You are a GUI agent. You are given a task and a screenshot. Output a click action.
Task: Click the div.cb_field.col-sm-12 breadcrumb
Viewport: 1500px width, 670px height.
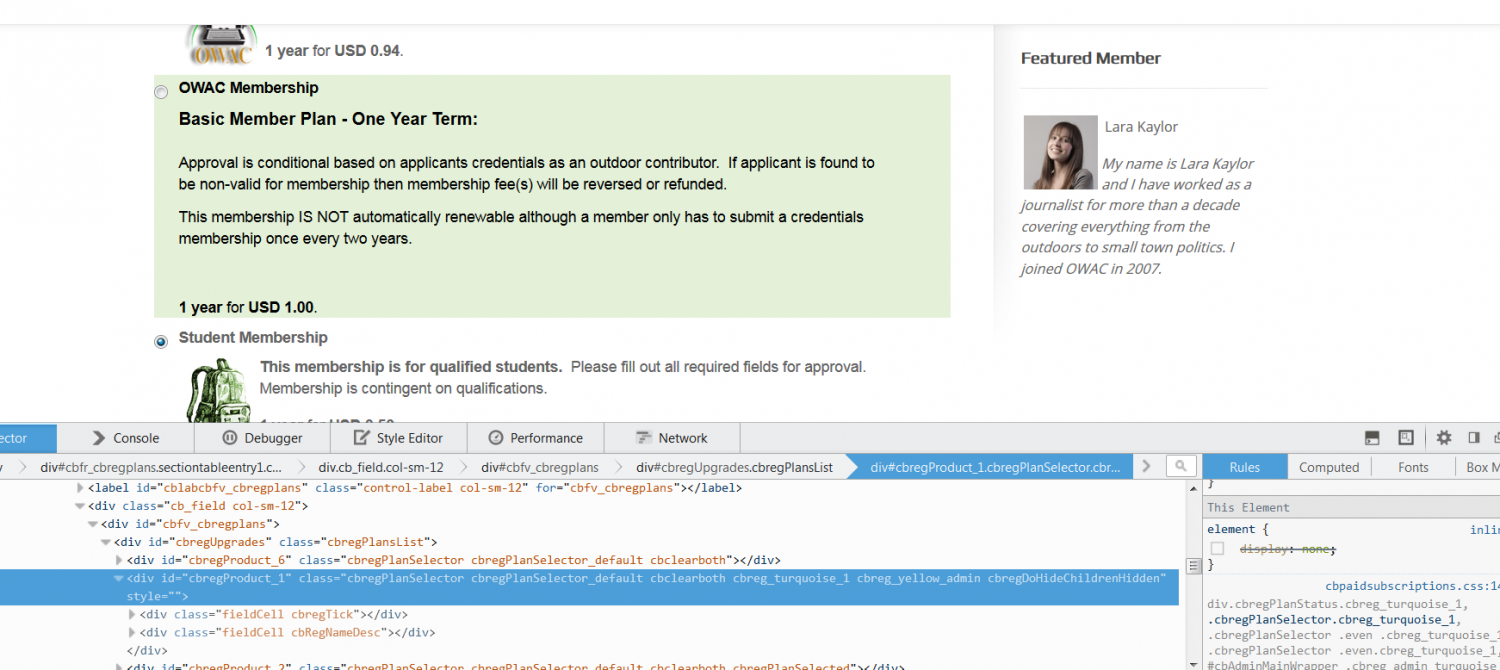[381, 467]
